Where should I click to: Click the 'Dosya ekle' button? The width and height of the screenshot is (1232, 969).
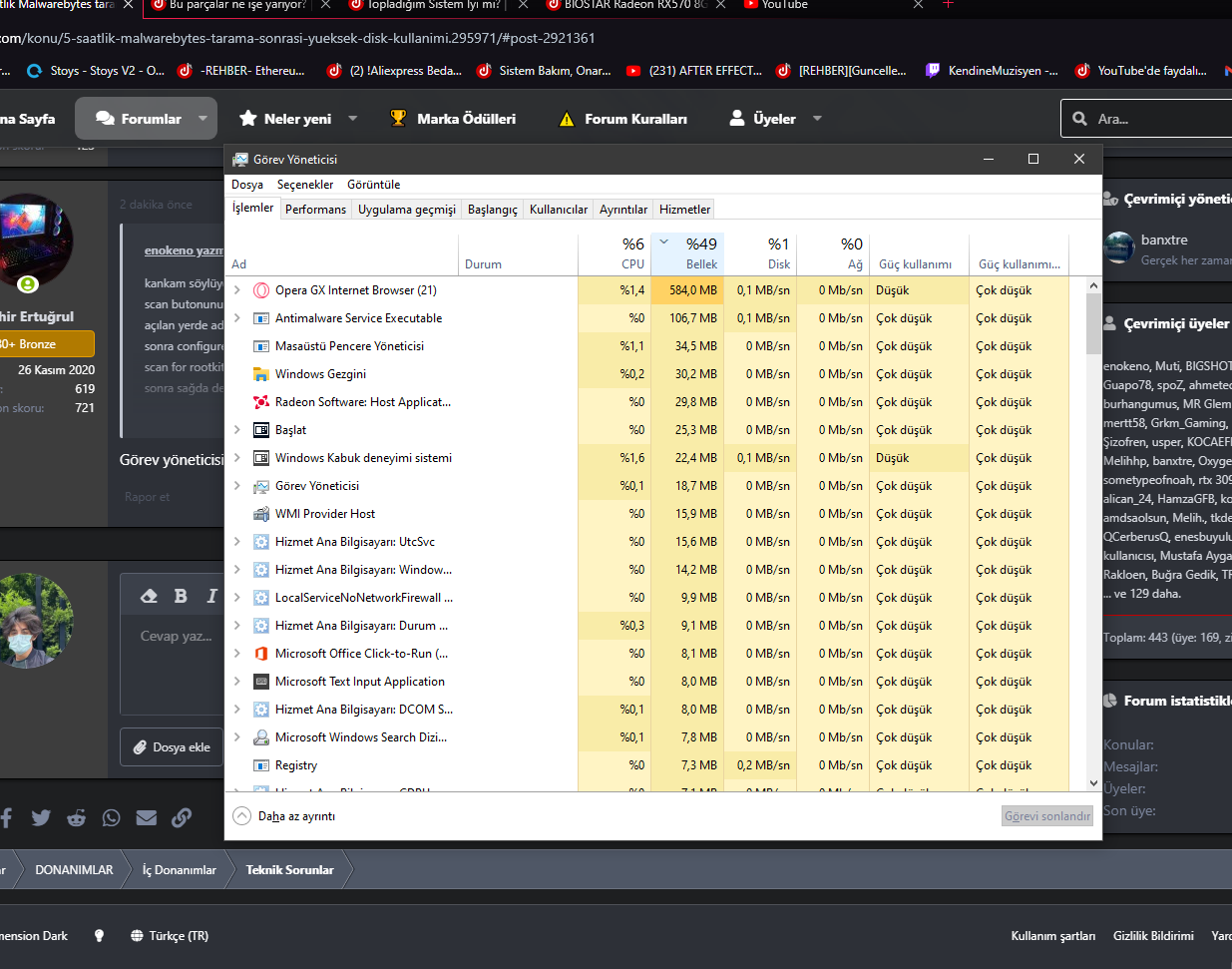[x=171, y=746]
